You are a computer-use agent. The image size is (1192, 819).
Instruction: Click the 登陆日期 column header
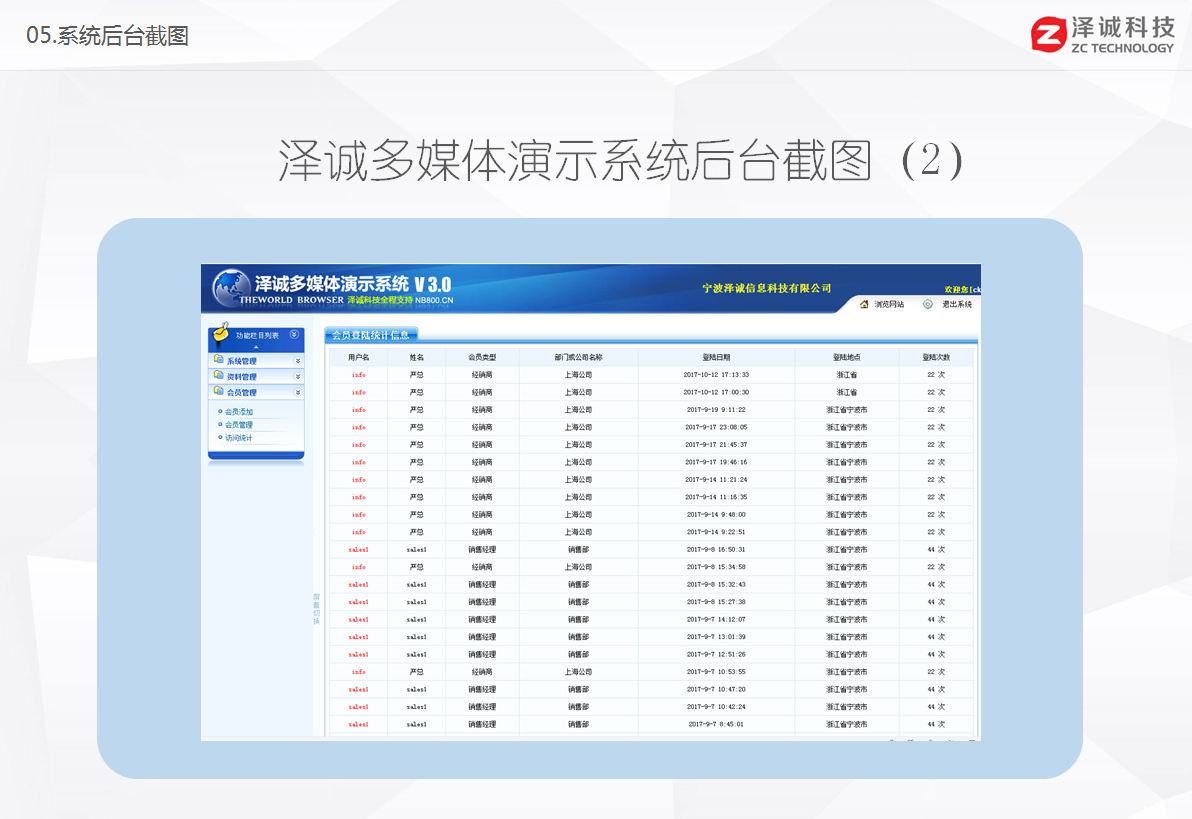point(716,357)
